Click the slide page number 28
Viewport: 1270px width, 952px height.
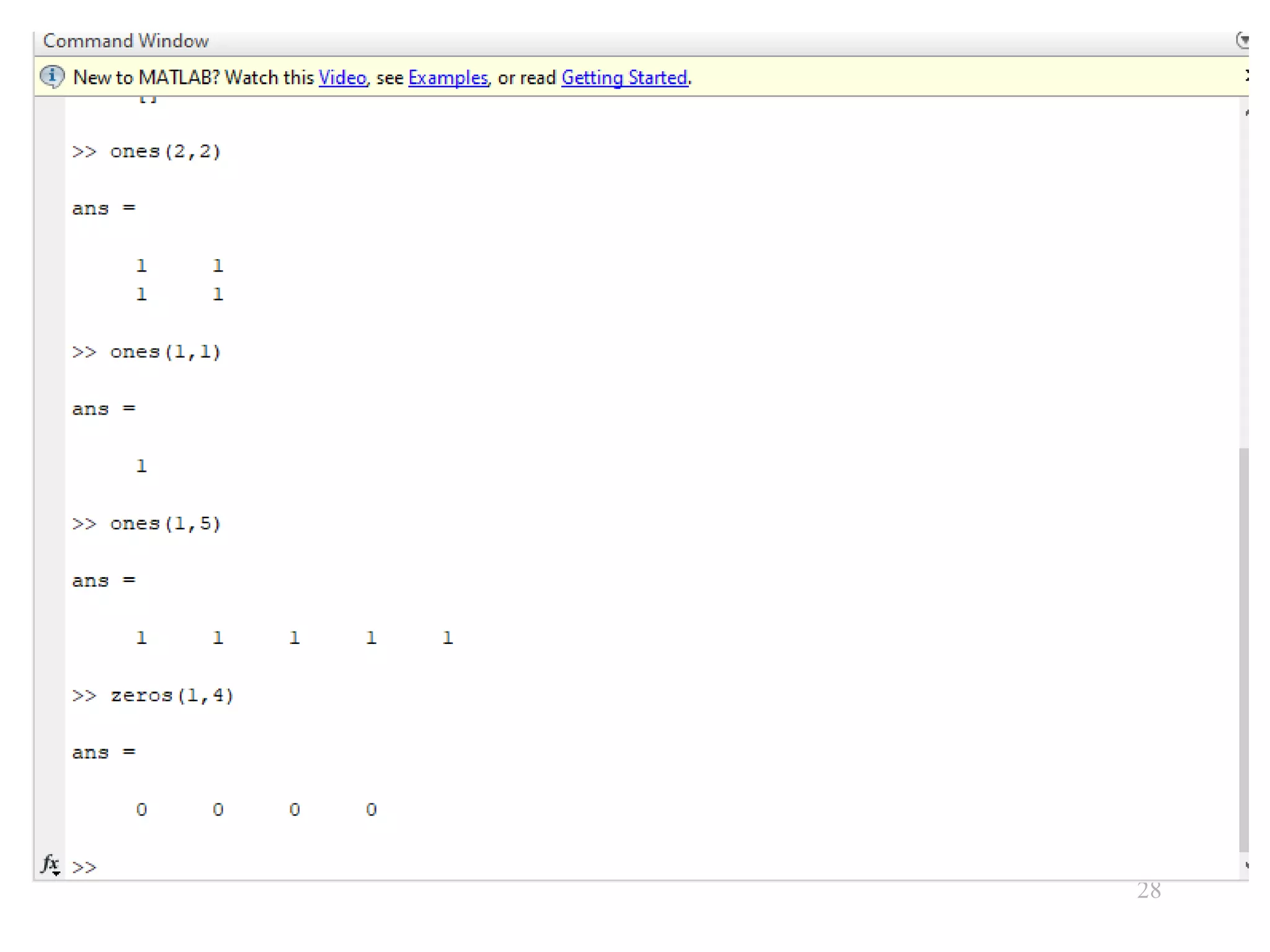pos(1148,891)
